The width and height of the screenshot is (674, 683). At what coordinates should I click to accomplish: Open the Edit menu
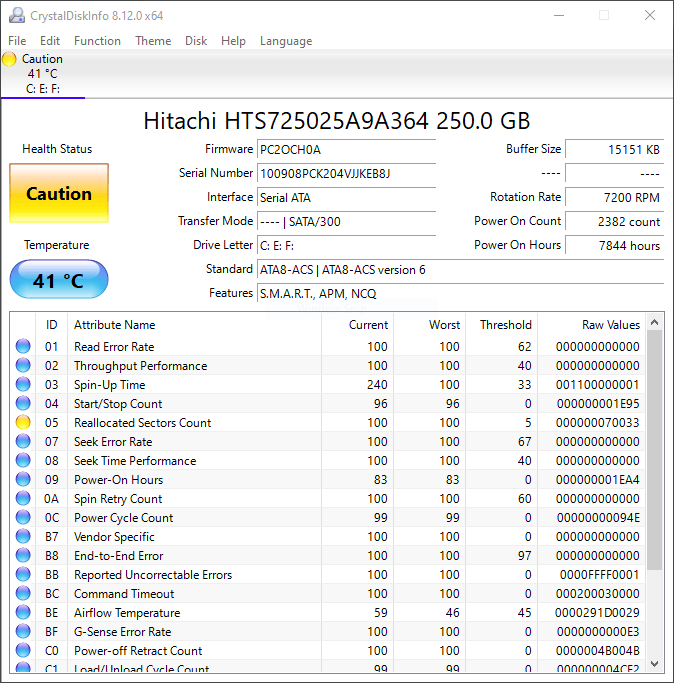[x=50, y=41]
